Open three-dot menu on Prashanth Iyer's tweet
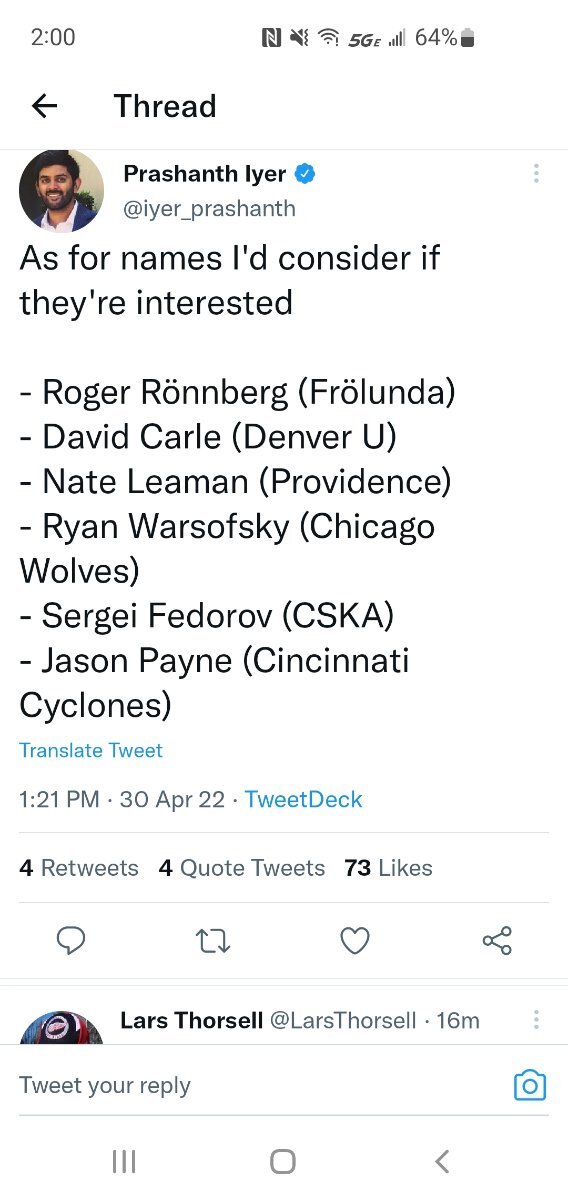 point(537,174)
